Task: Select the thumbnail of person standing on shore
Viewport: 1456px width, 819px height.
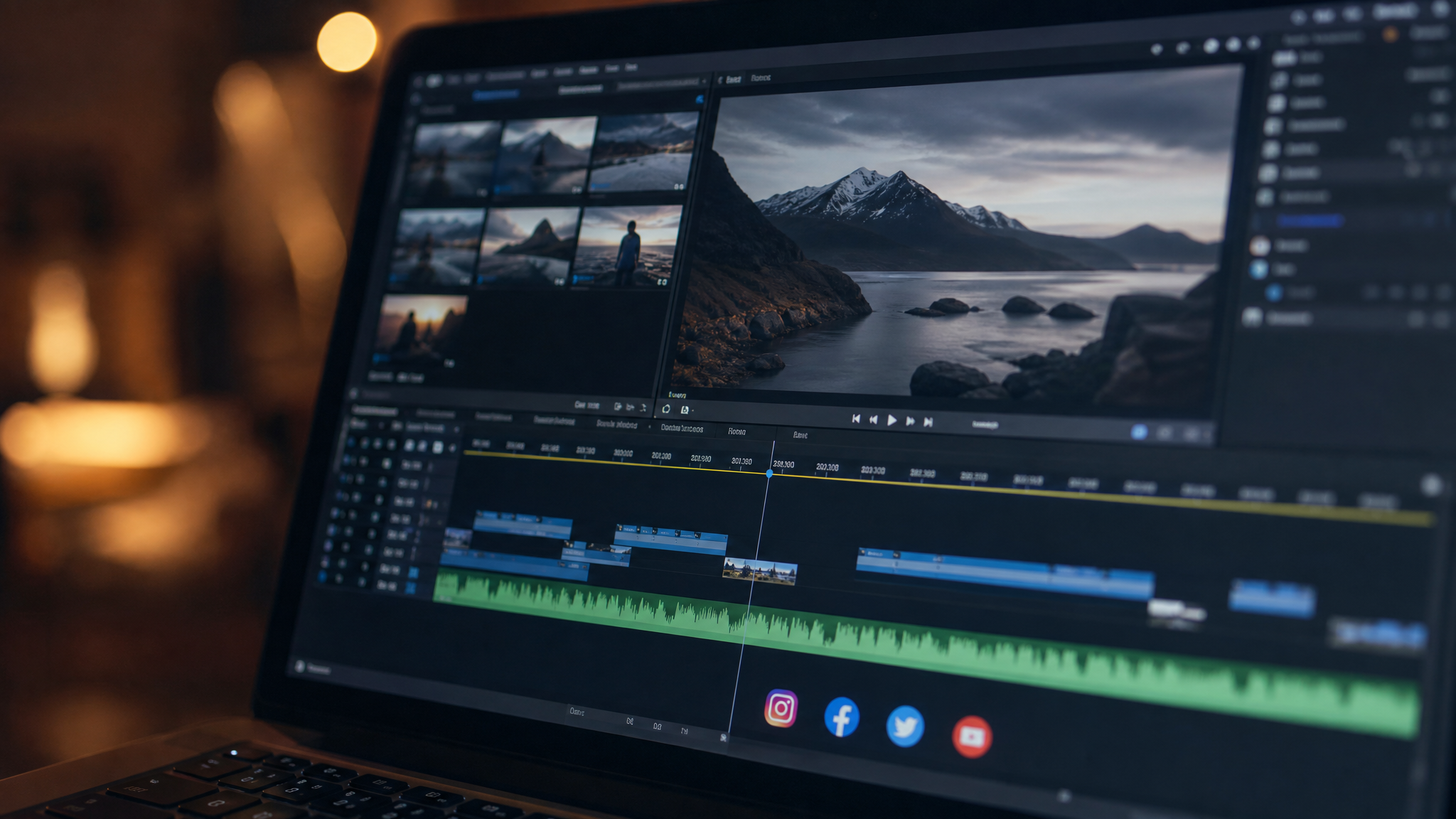Action: [x=627, y=247]
